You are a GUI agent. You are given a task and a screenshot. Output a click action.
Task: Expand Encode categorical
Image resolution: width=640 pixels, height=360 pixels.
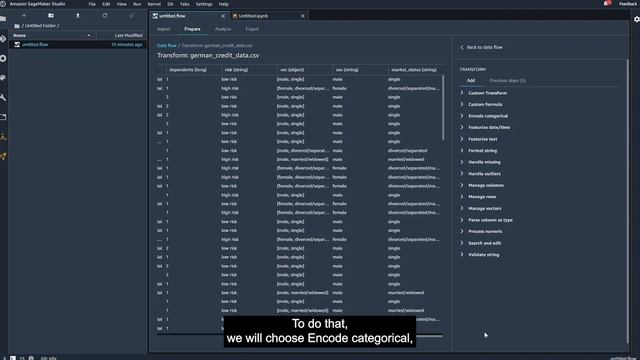click(488, 116)
